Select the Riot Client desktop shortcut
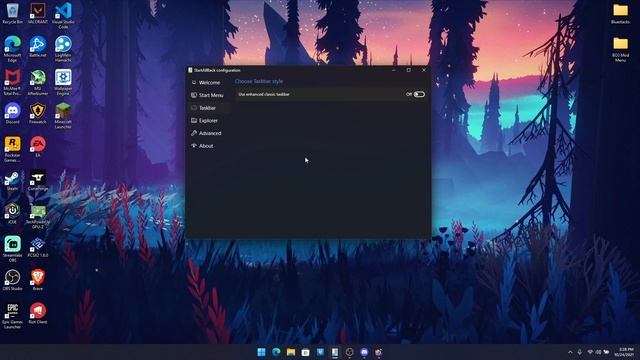 [x=38, y=313]
